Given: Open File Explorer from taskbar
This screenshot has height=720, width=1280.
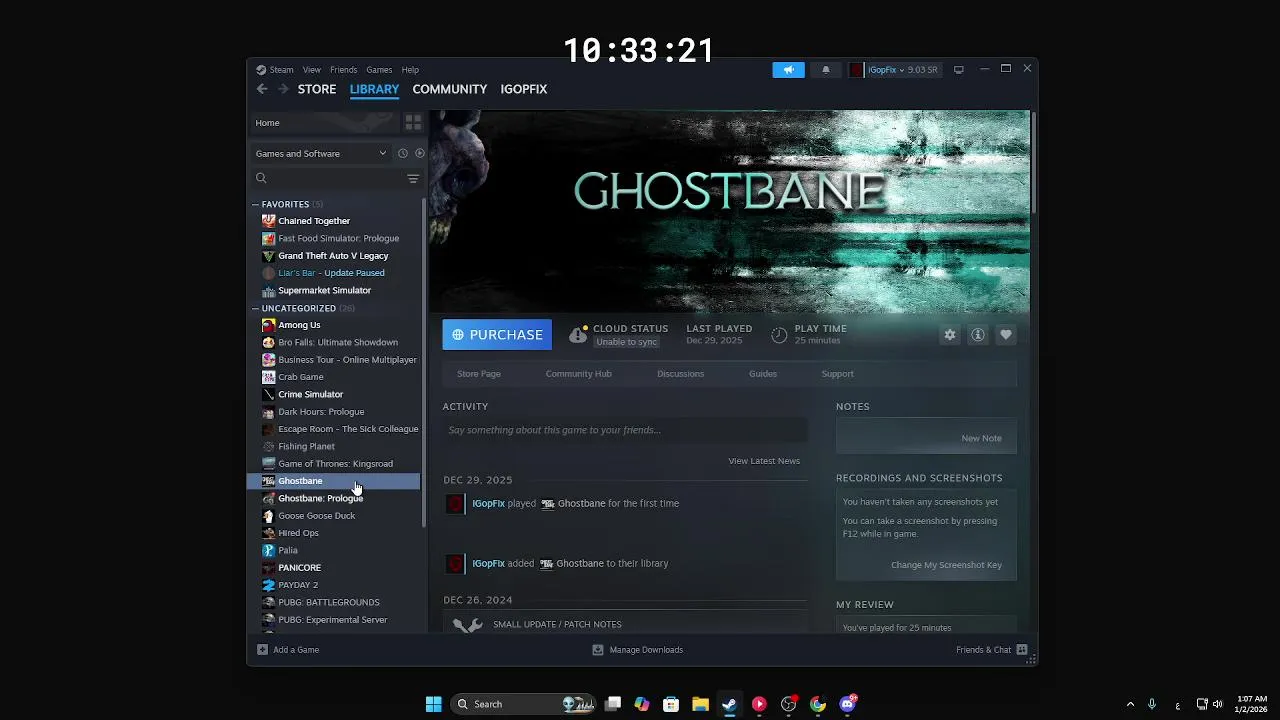Looking at the screenshot, I should click(x=700, y=704).
